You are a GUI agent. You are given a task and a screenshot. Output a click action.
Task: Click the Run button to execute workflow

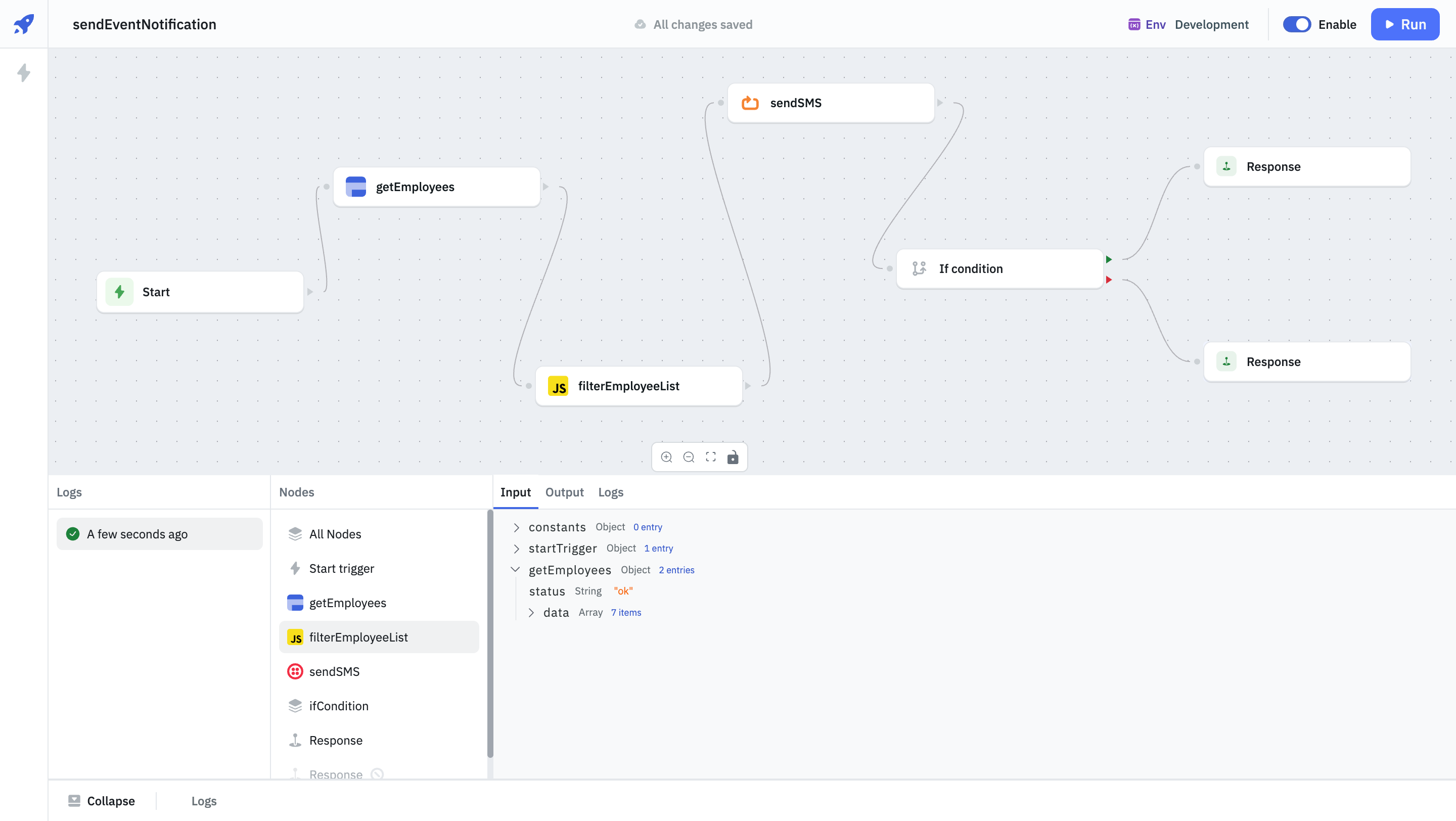tap(1407, 24)
